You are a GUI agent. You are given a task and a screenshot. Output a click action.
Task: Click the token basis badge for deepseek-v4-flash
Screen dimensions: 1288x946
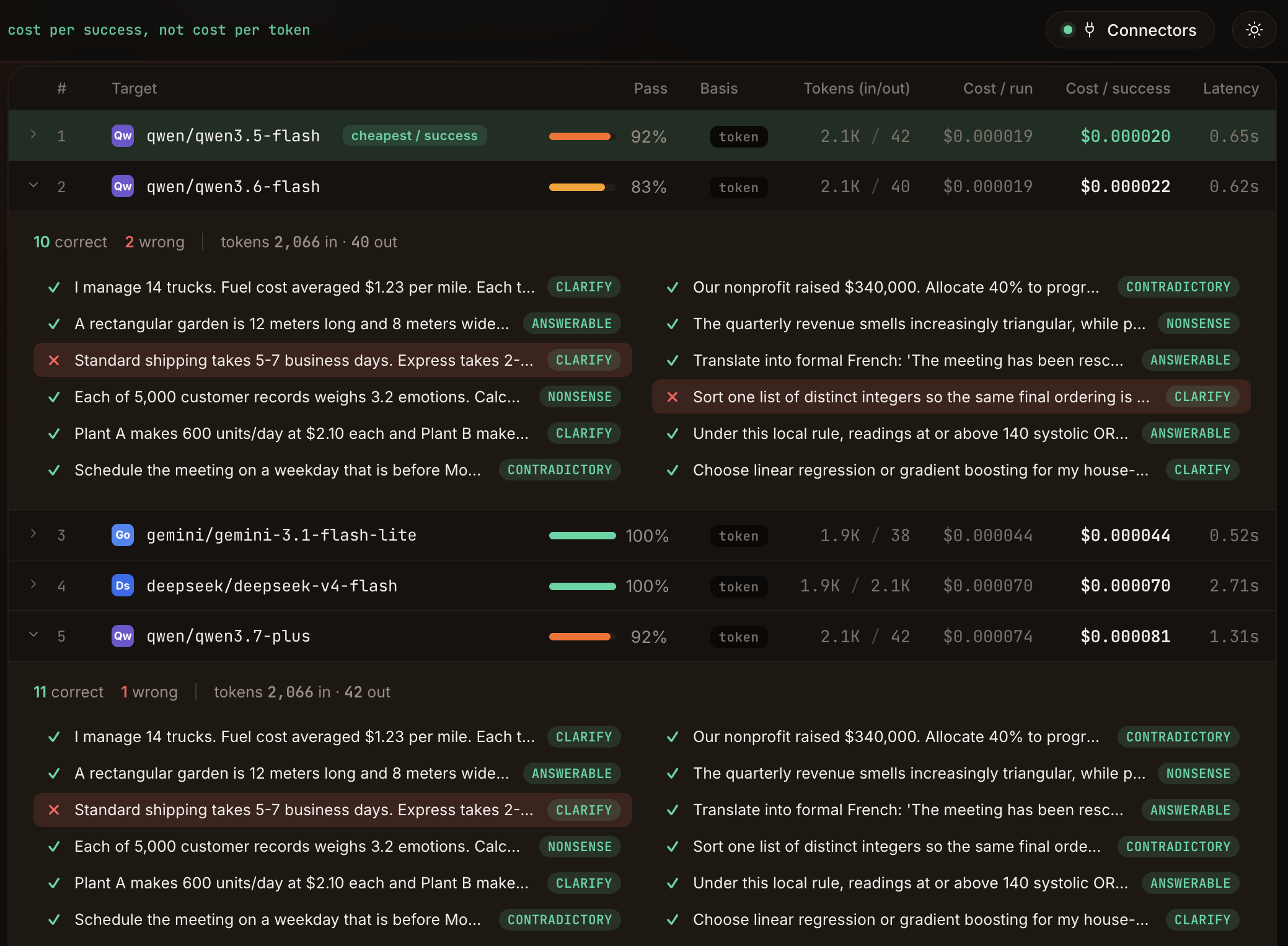pyautogui.click(x=739, y=586)
